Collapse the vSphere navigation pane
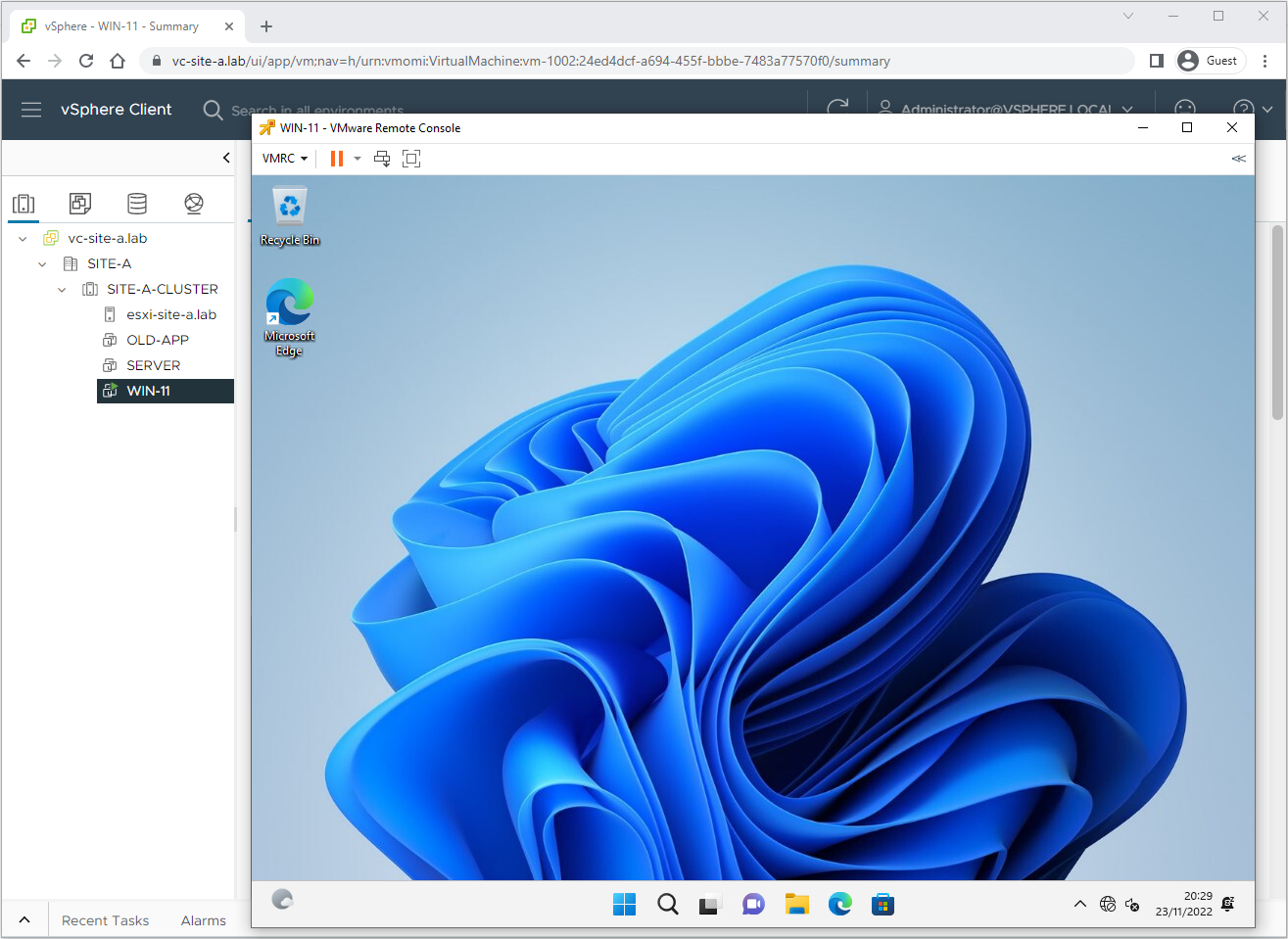This screenshot has width=1288, height=939. coord(226,158)
